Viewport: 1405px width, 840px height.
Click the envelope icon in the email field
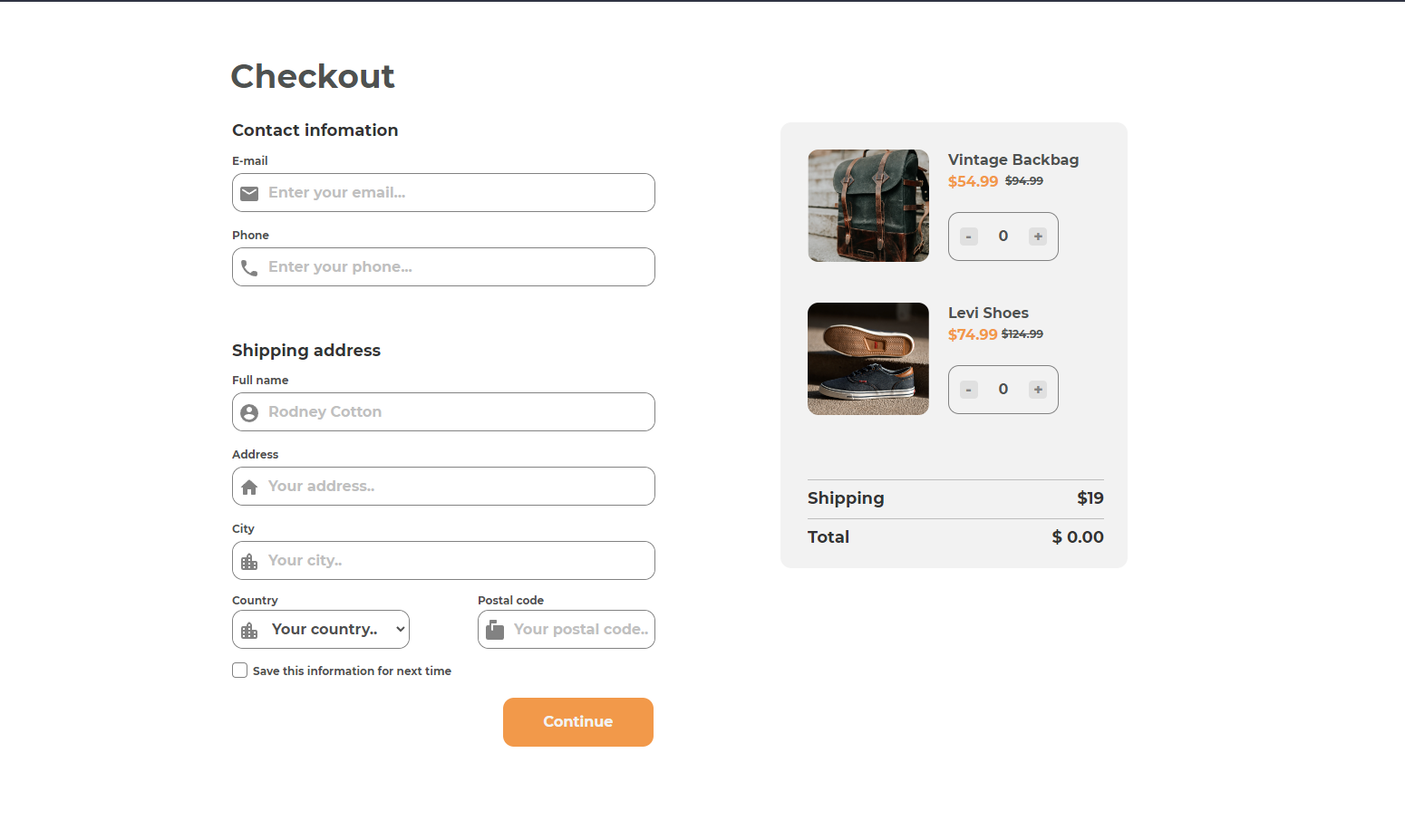[249, 193]
